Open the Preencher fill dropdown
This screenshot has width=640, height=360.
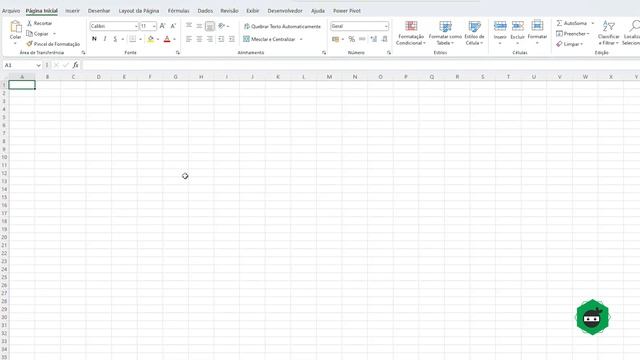pyautogui.click(x=573, y=33)
